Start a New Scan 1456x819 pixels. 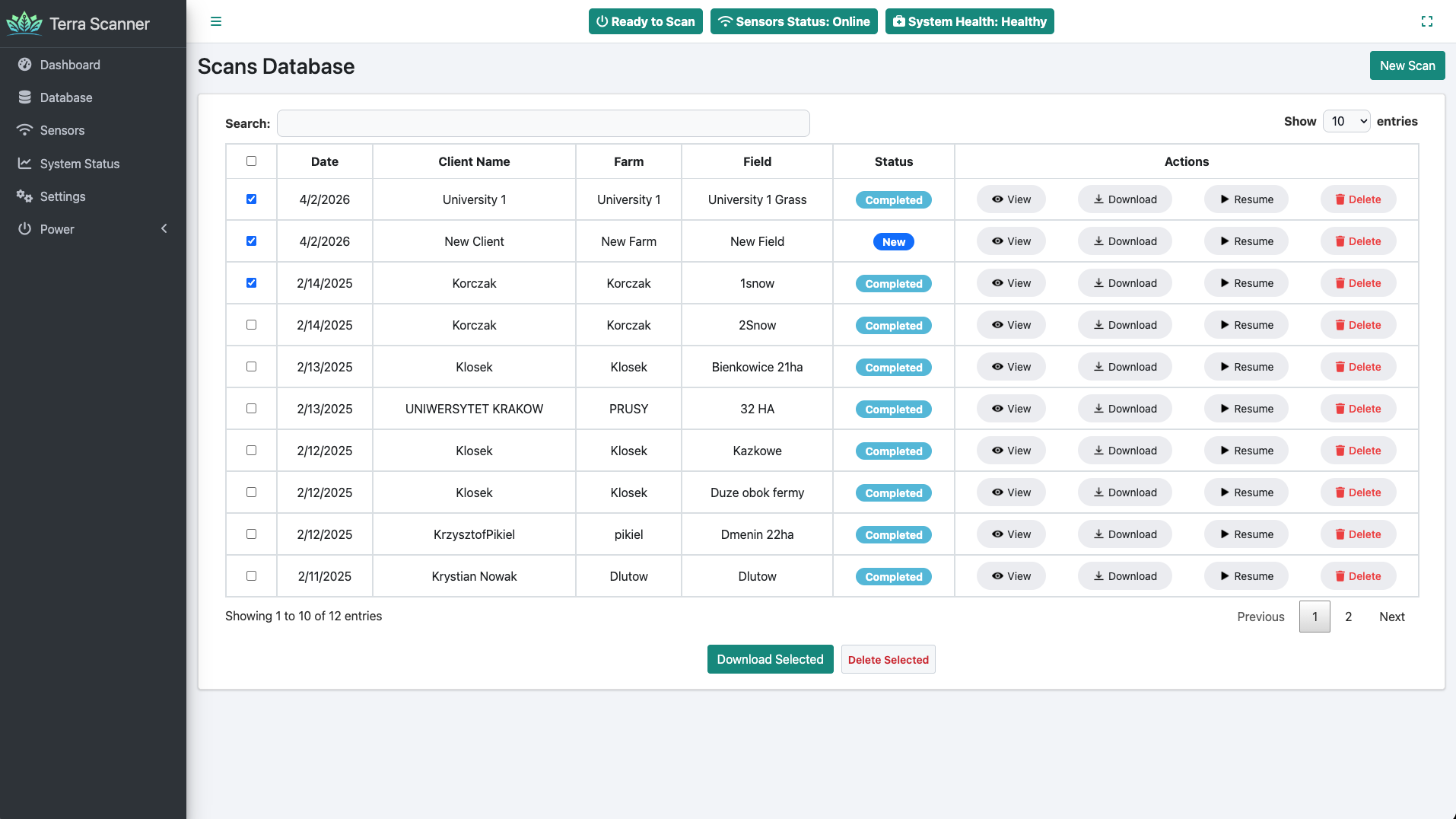(x=1407, y=65)
